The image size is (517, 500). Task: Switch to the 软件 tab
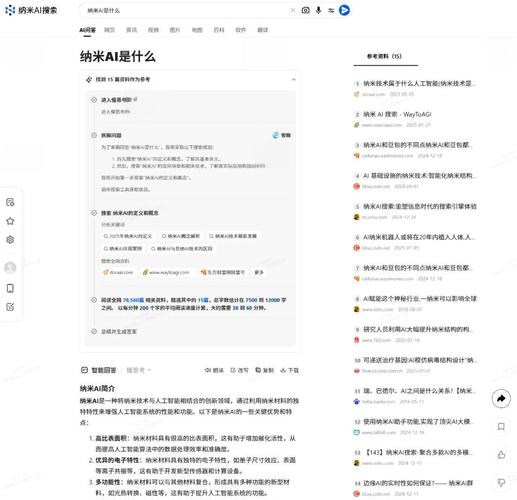click(x=241, y=30)
